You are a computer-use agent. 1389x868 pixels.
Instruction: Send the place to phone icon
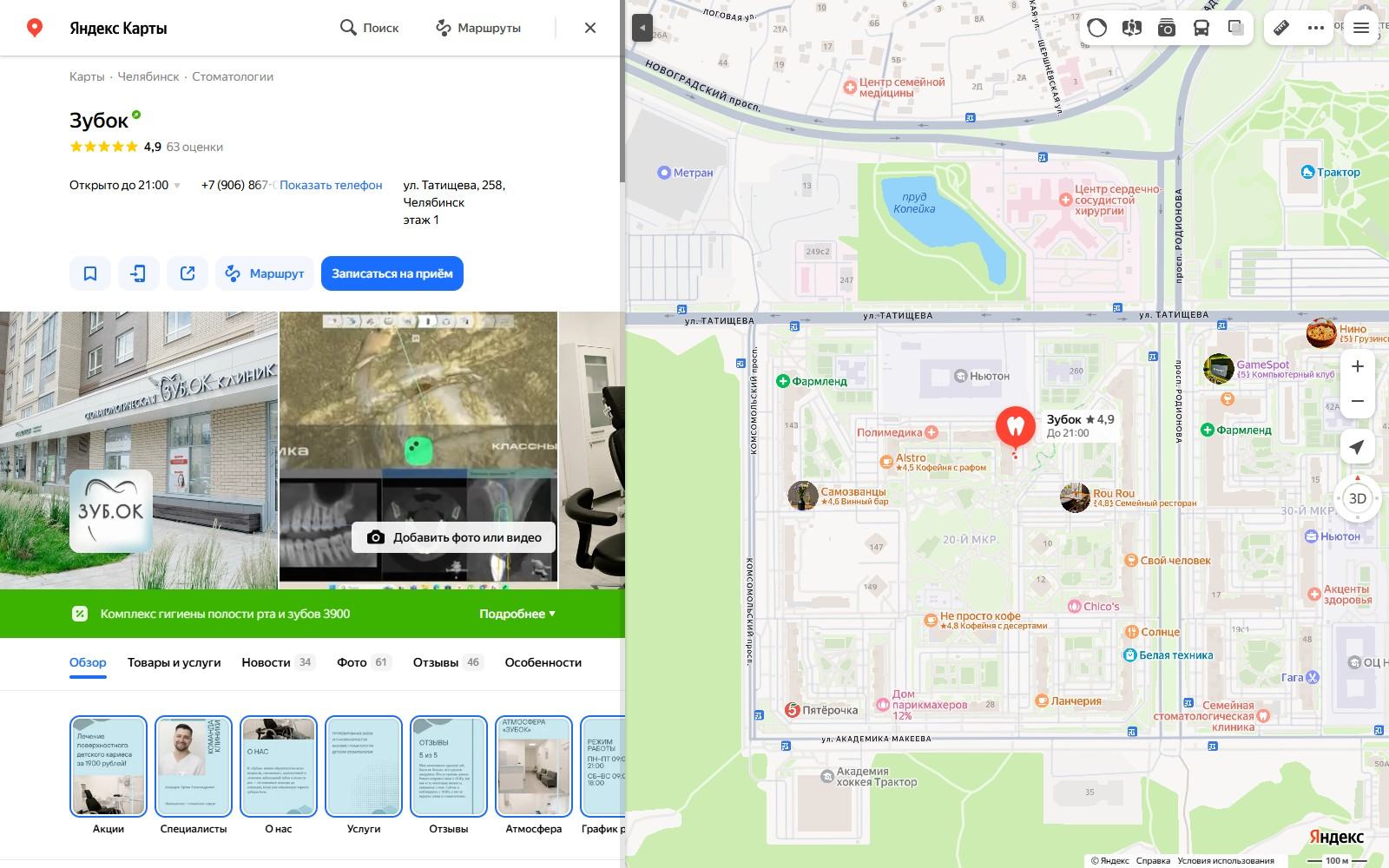(x=139, y=273)
